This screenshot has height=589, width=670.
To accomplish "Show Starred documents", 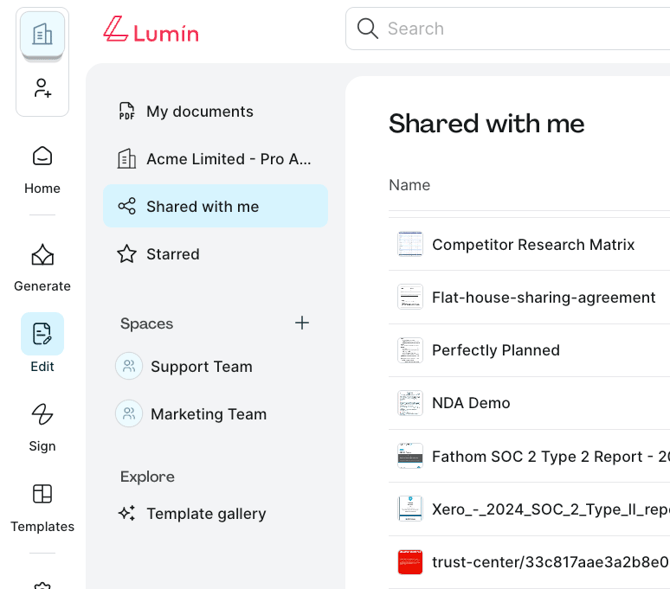I will 173,254.
